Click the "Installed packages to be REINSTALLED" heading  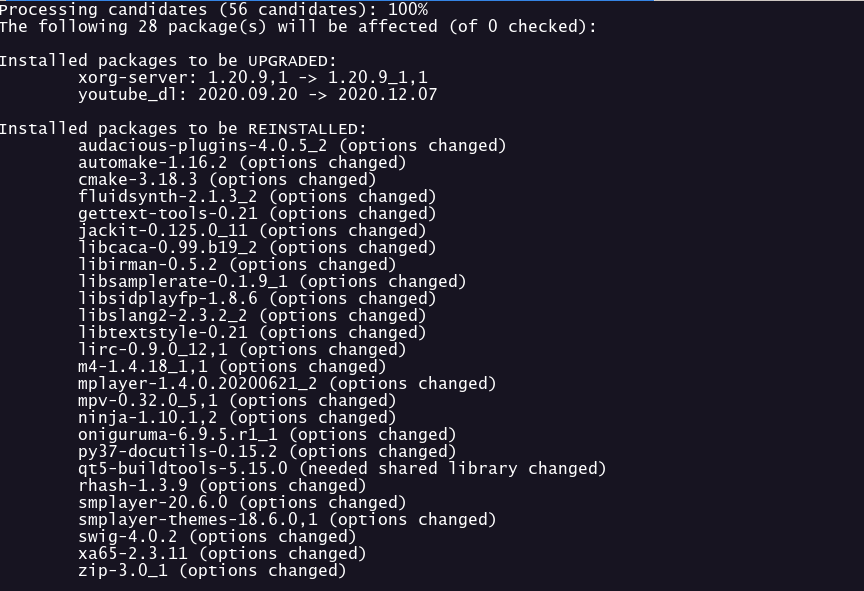tap(183, 128)
